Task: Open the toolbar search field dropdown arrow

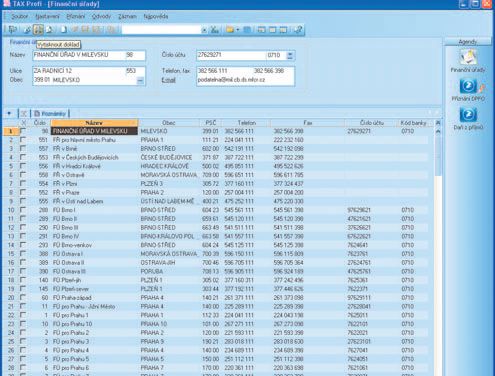Action: 204,30
